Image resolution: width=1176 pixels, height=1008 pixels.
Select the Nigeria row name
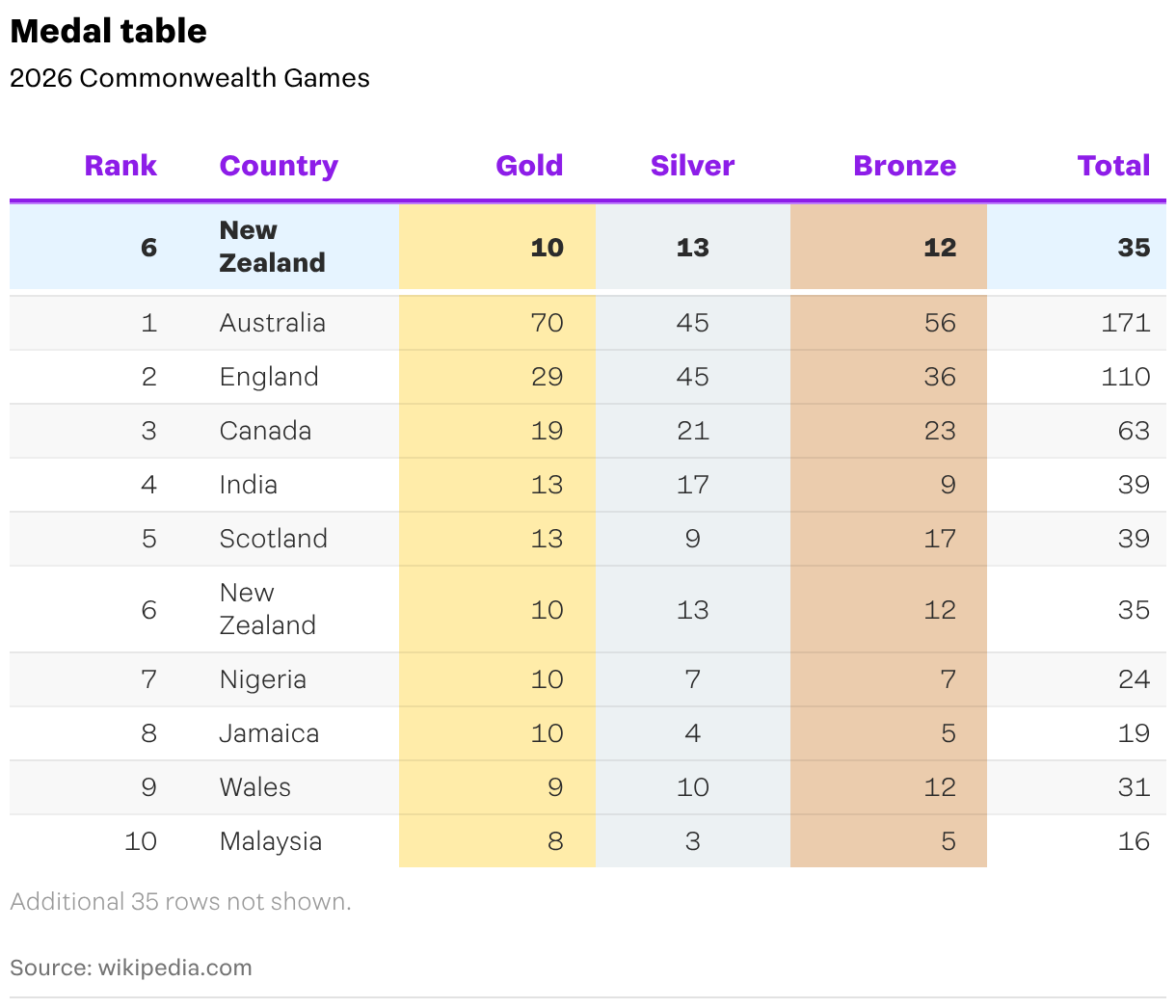263,679
